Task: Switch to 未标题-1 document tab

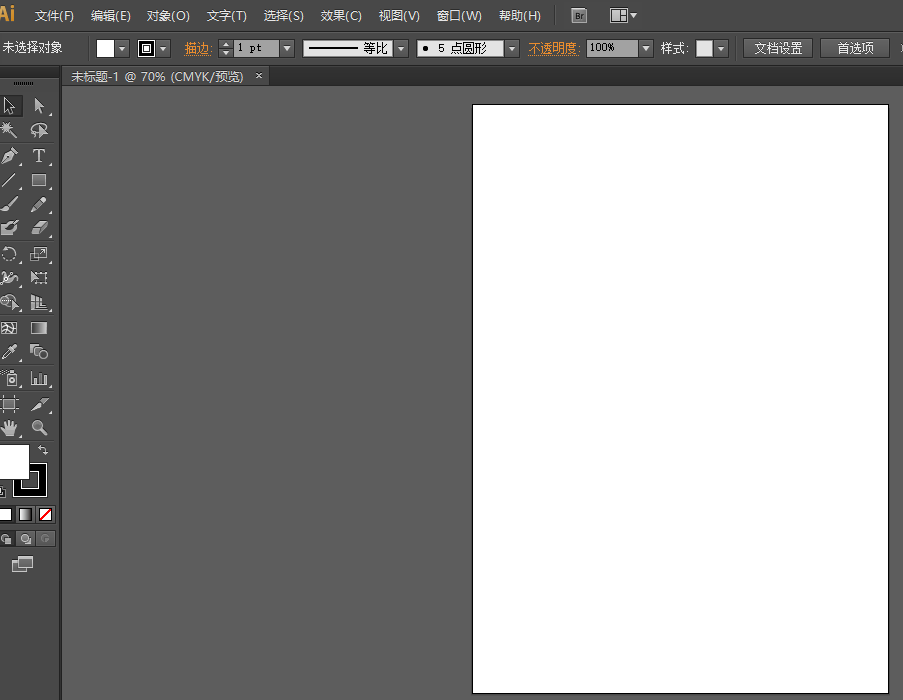Action: [157, 77]
